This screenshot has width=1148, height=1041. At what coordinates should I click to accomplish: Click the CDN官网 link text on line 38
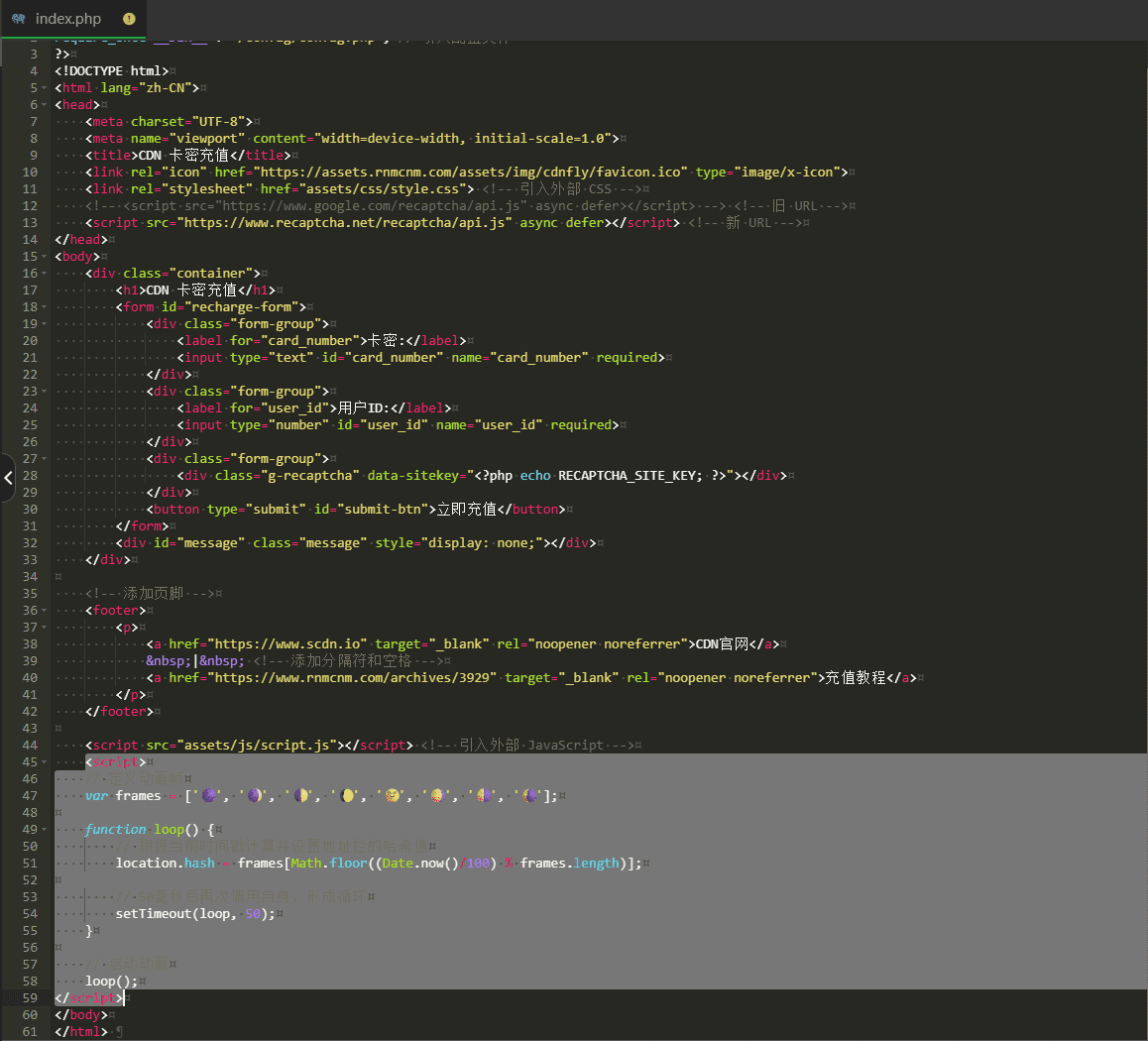click(722, 643)
